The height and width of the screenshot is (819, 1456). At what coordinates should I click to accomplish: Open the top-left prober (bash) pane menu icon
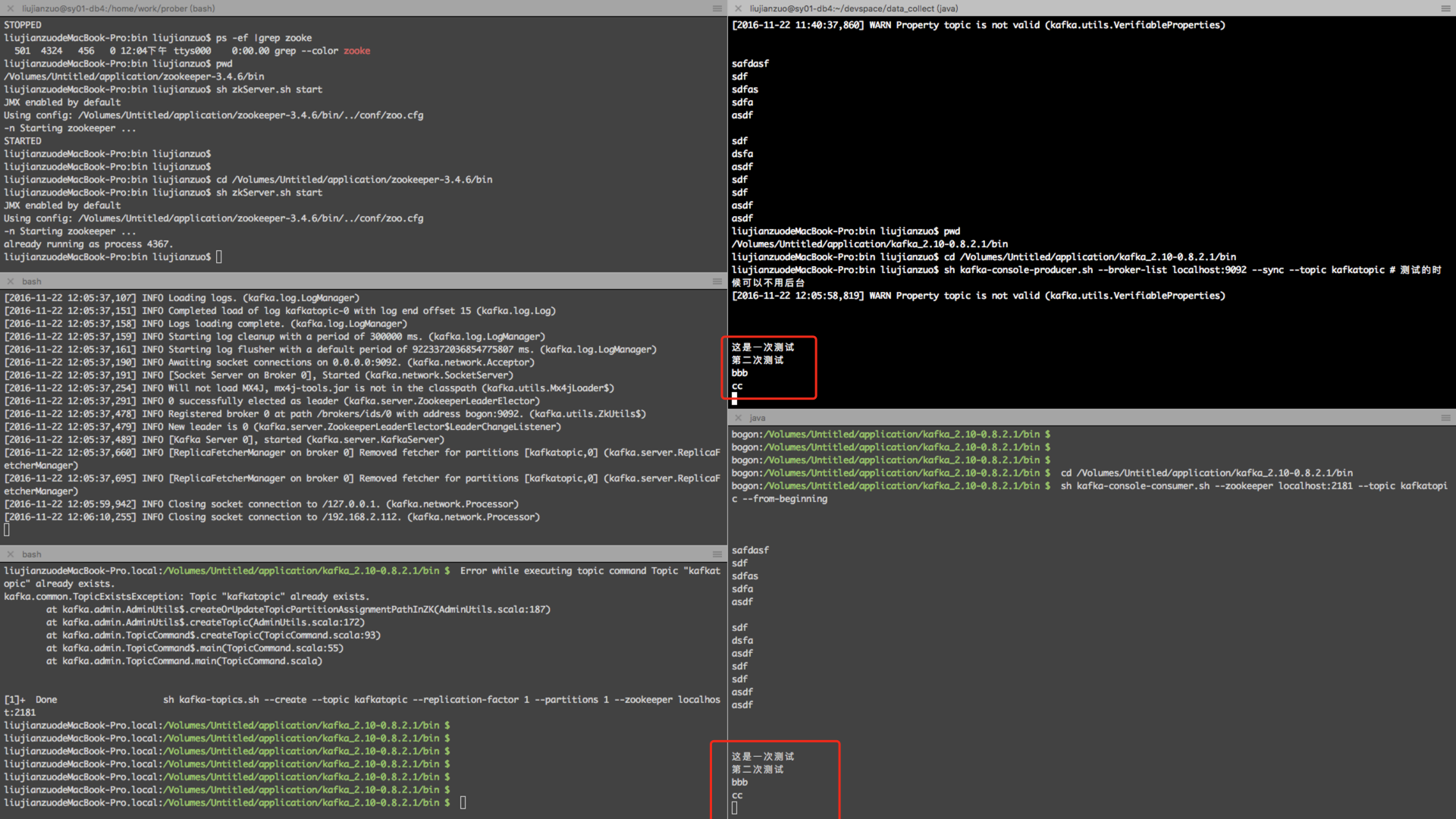click(x=717, y=8)
